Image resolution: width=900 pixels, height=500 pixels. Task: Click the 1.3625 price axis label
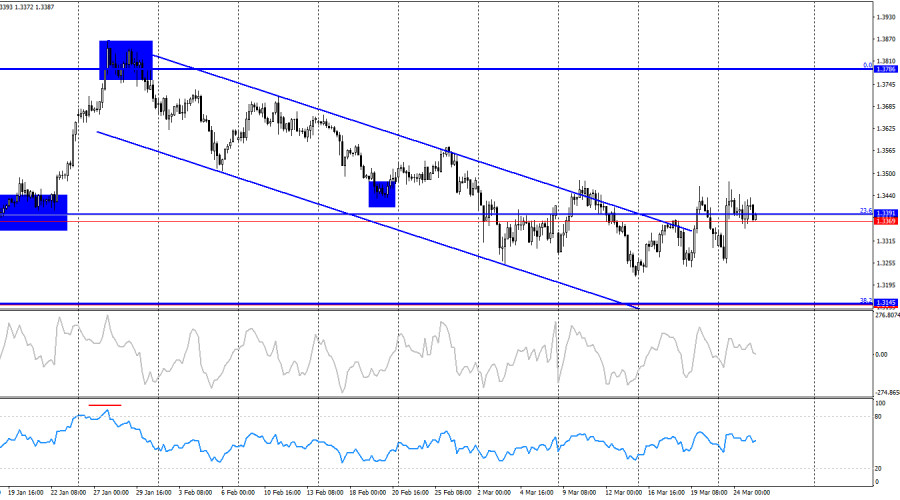[886, 129]
